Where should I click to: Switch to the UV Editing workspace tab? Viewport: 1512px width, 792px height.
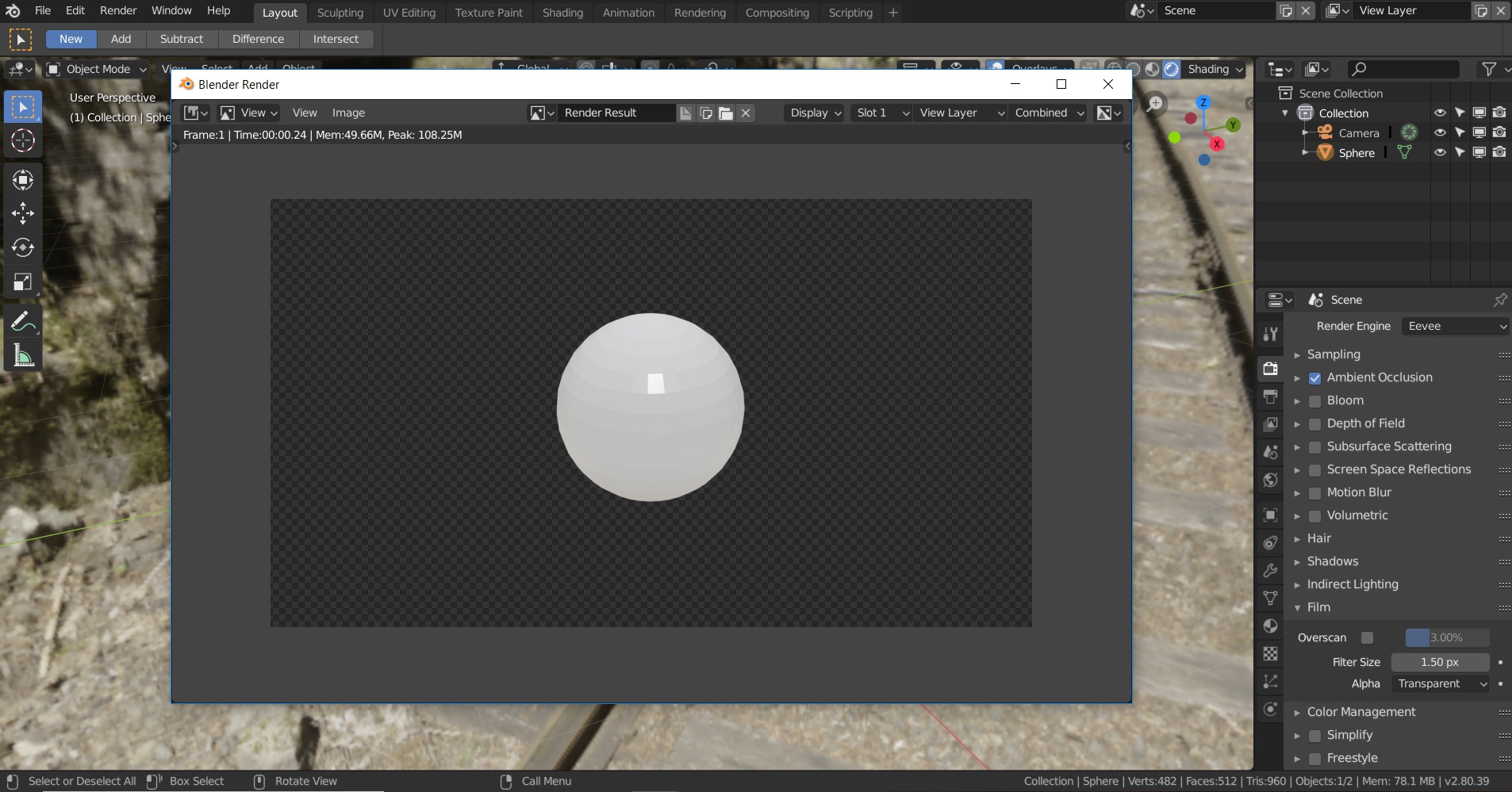pos(409,13)
